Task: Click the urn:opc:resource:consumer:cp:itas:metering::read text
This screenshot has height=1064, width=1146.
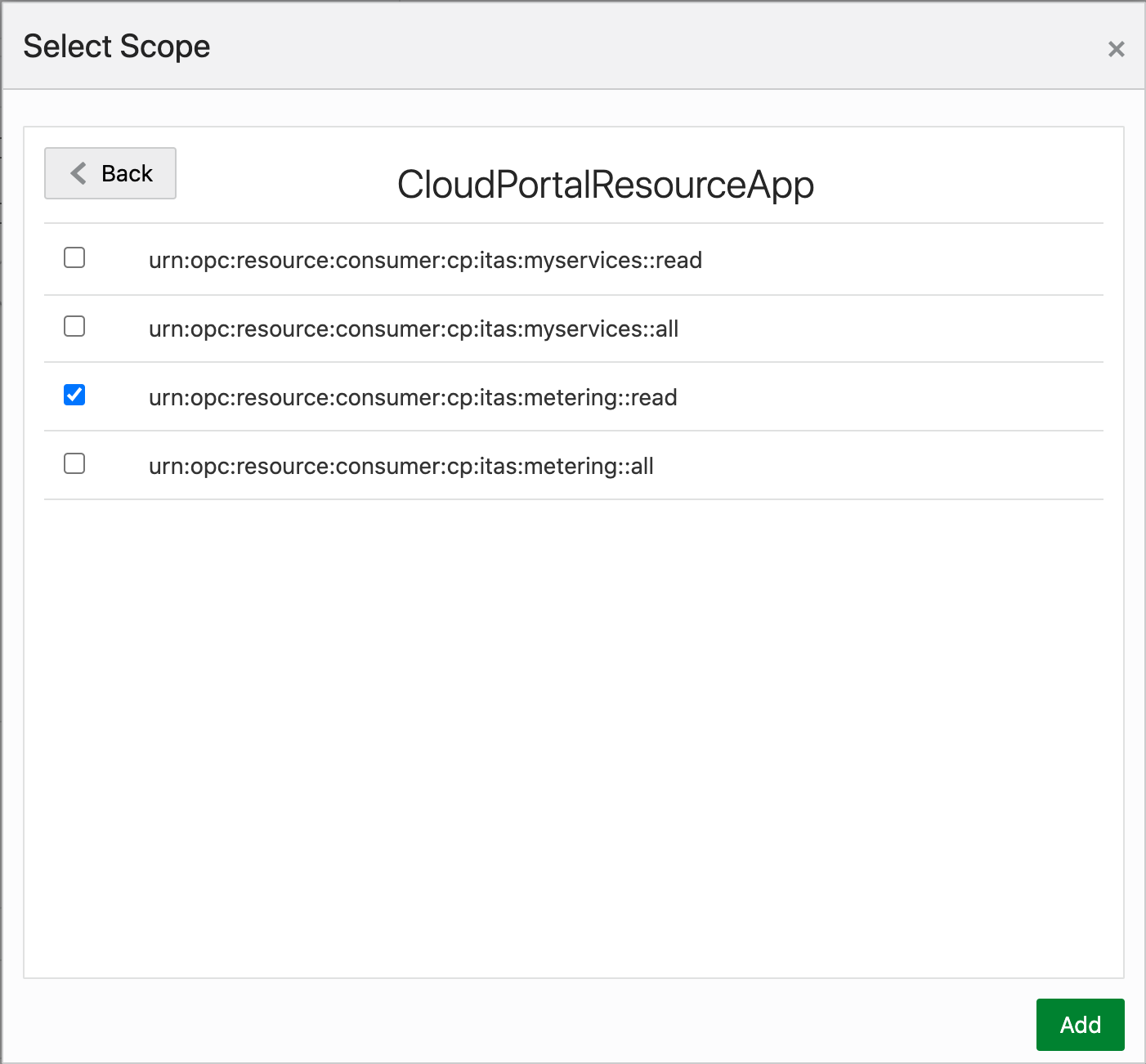Action: click(x=413, y=398)
